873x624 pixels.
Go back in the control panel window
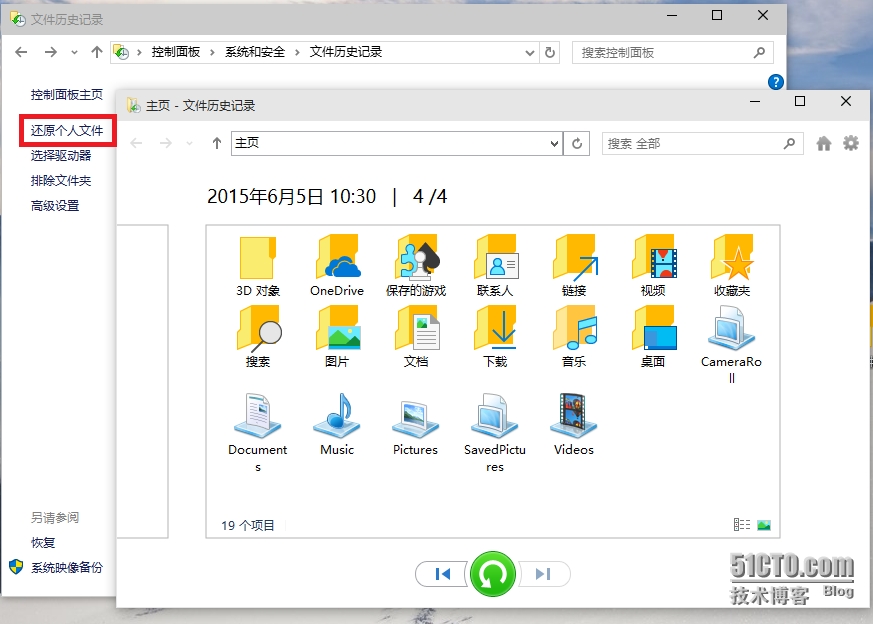[21, 52]
